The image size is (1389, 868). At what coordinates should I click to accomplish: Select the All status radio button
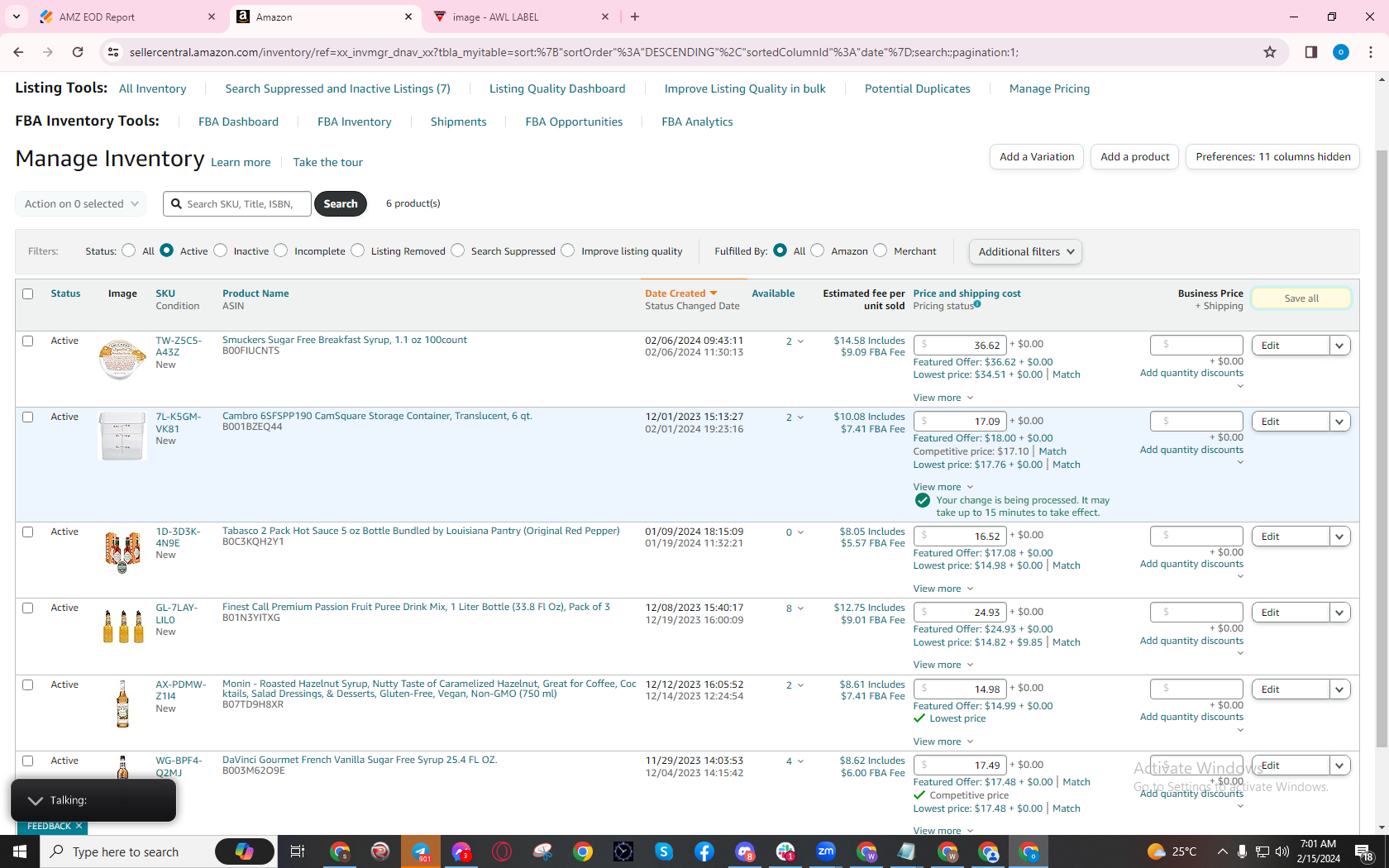click(x=128, y=250)
